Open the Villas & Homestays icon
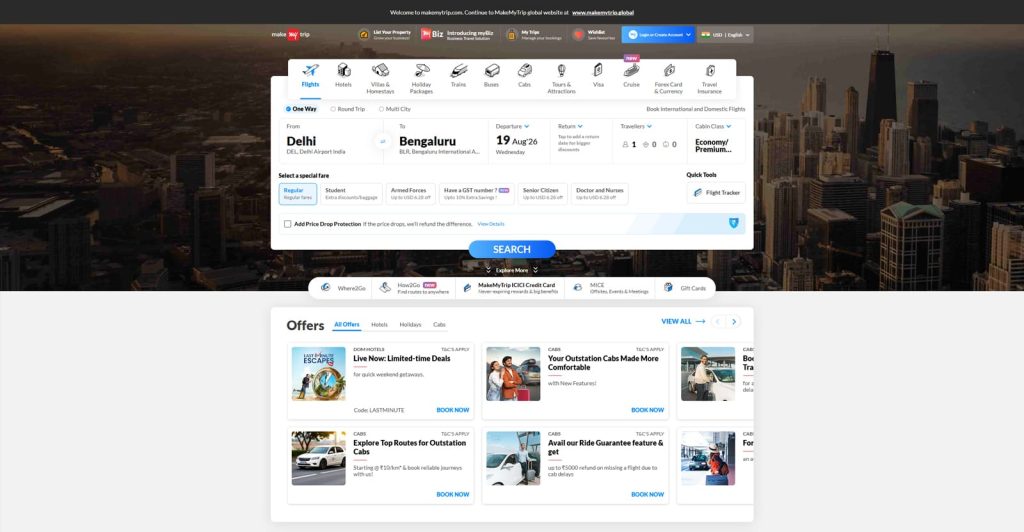 click(x=380, y=70)
